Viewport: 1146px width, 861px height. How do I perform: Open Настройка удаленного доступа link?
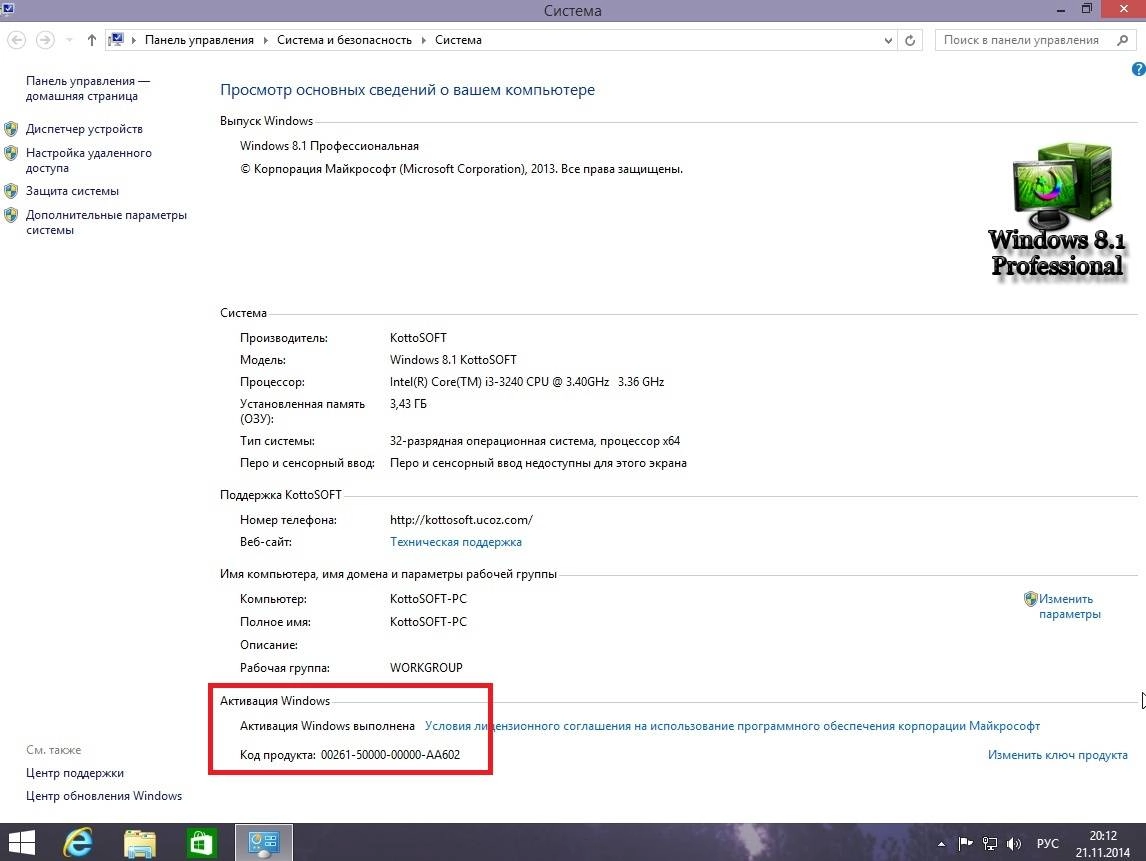click(x=88, y=160)
